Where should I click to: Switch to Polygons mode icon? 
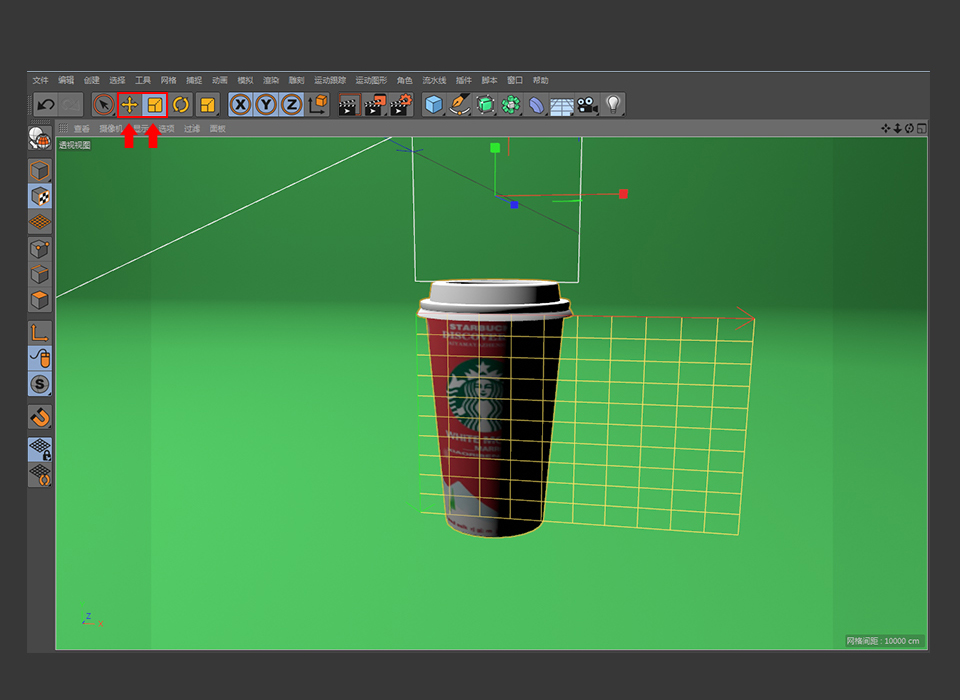click(40, 300)
